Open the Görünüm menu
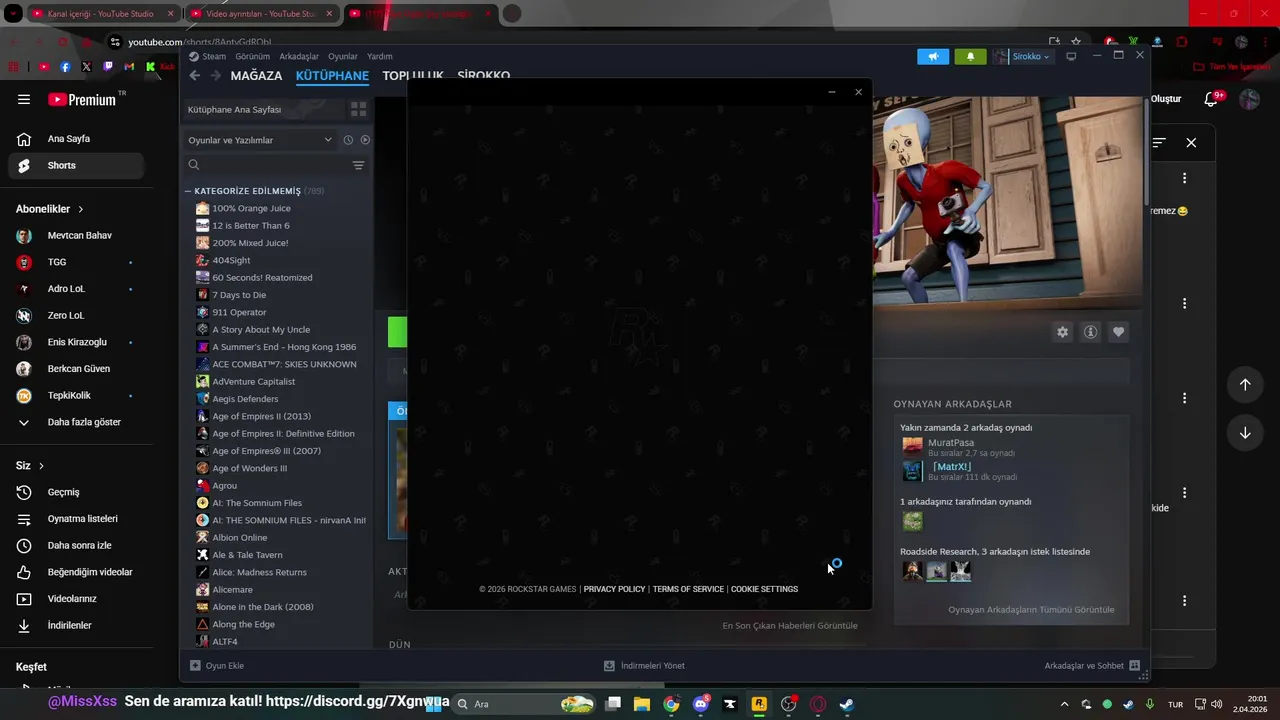The height and width of the screenshot is (720, 1280). pos(252,56)
